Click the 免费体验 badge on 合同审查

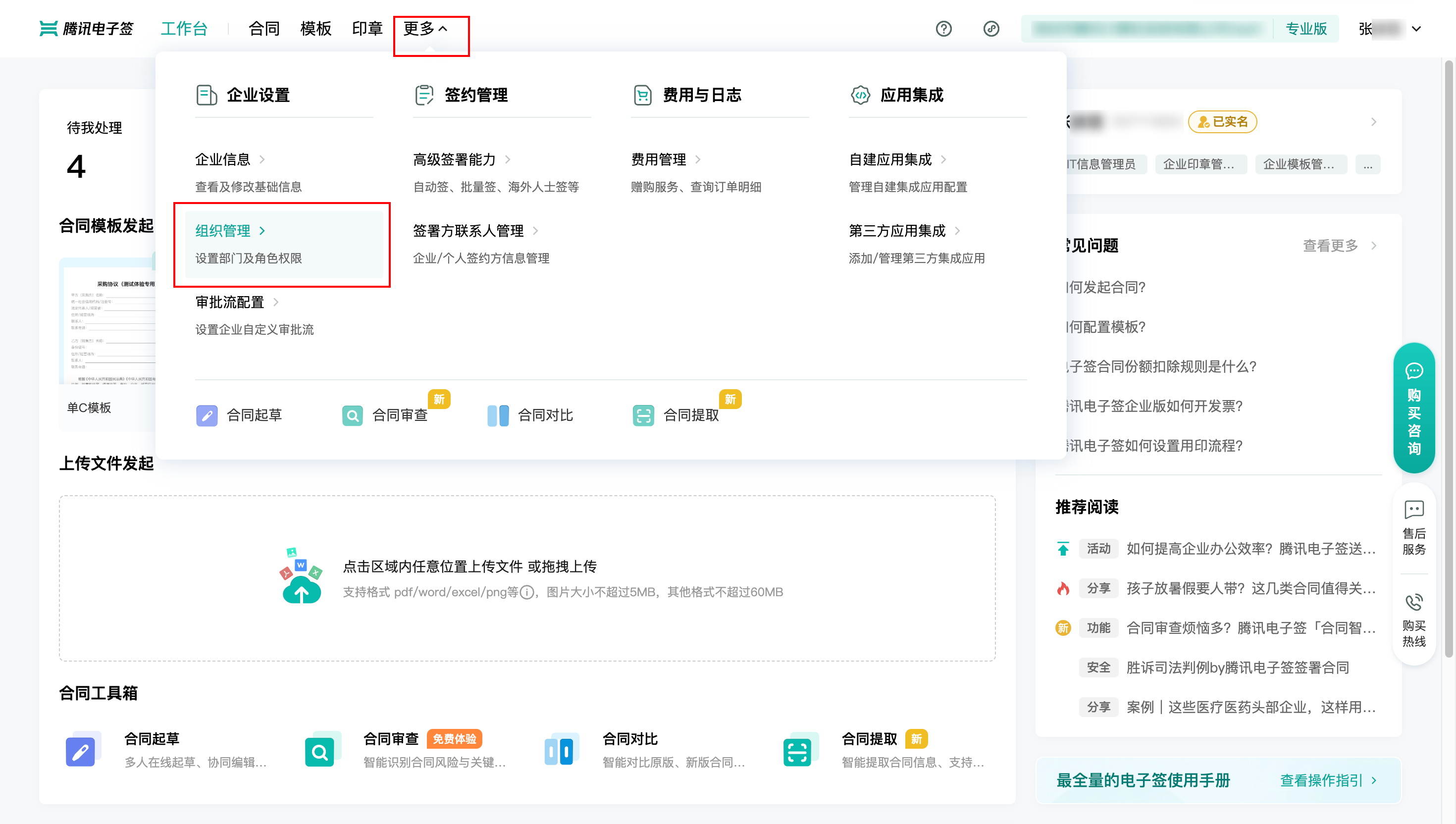455,739
